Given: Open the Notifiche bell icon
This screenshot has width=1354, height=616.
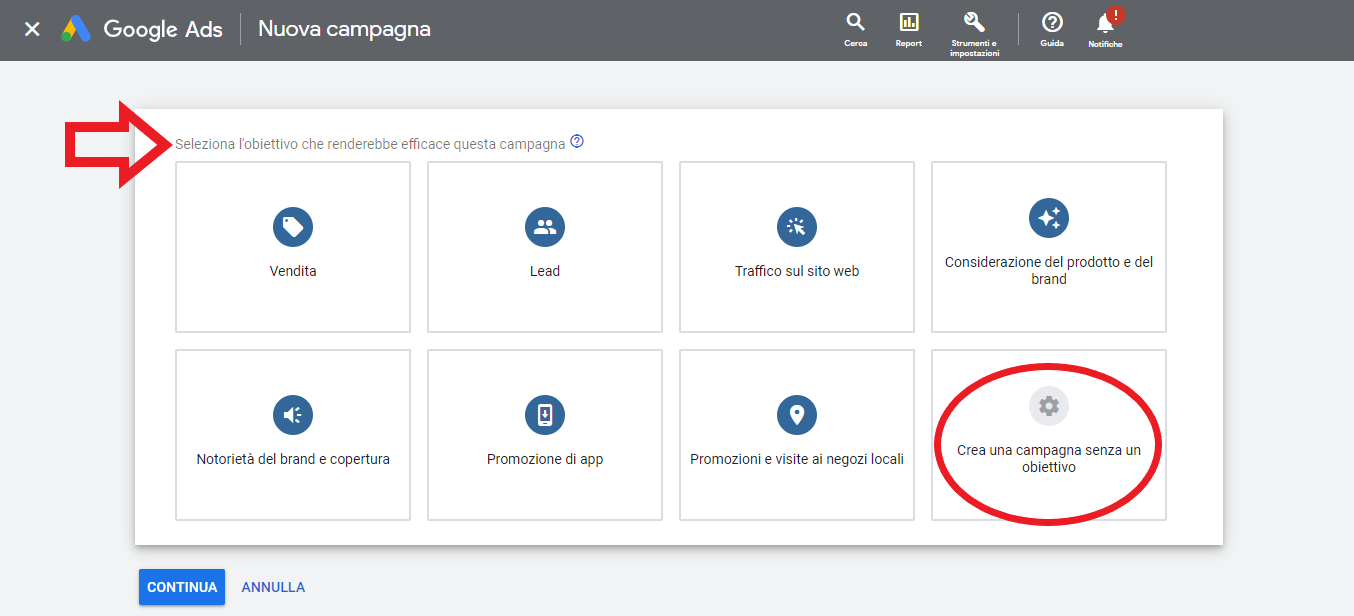Looking at the screenshot, I should [x=1105, y=24].
